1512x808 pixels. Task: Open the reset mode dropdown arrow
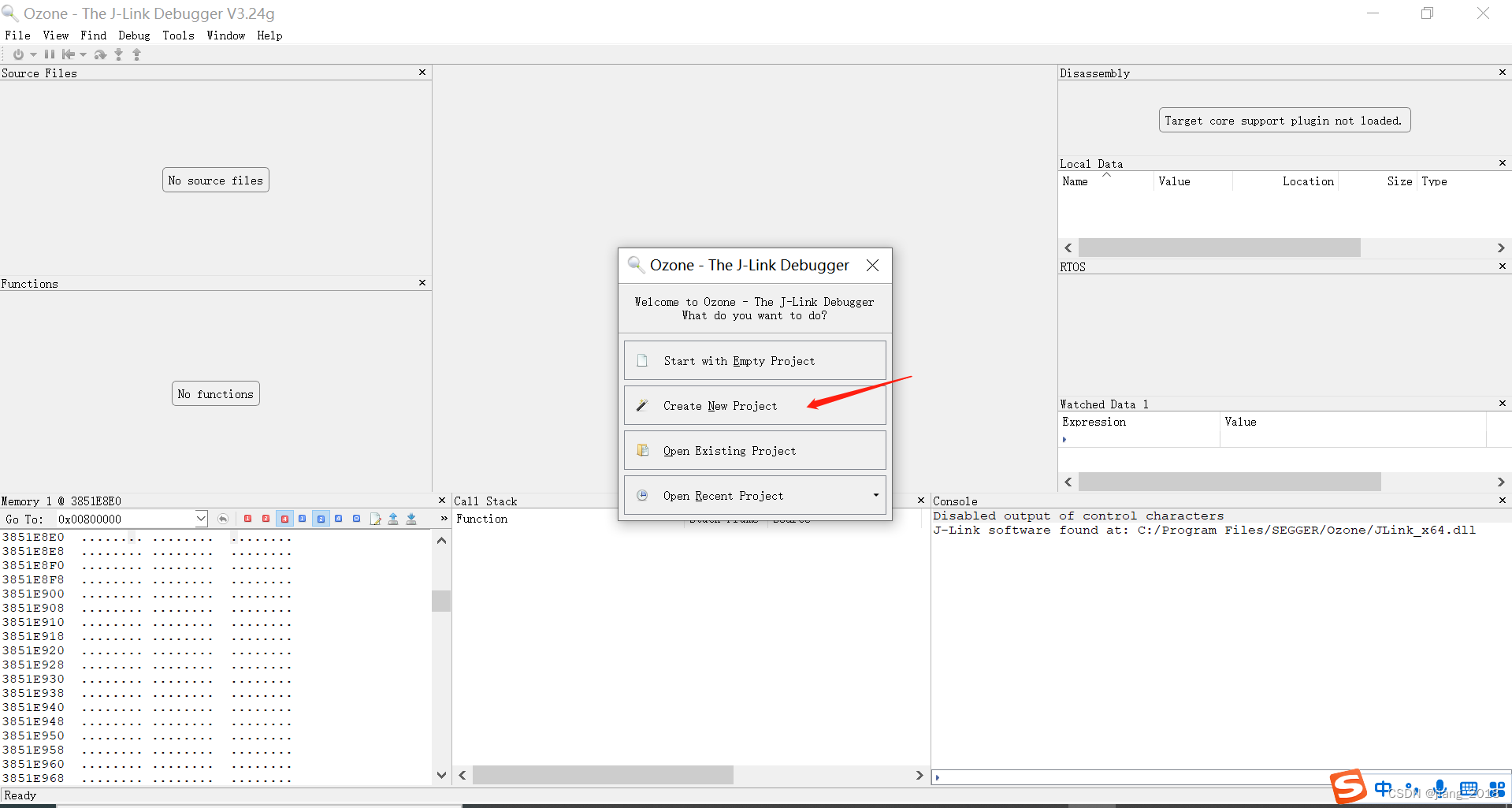tap(83, 55)
